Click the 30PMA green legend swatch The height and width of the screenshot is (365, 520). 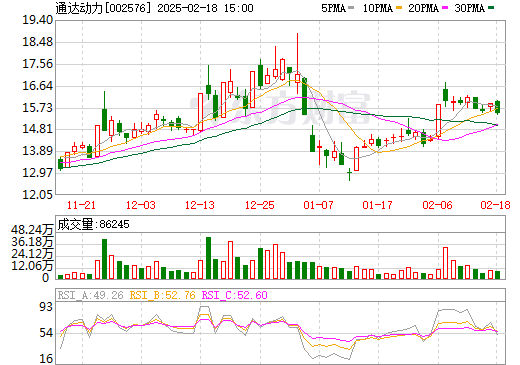(x=491, y=8)
